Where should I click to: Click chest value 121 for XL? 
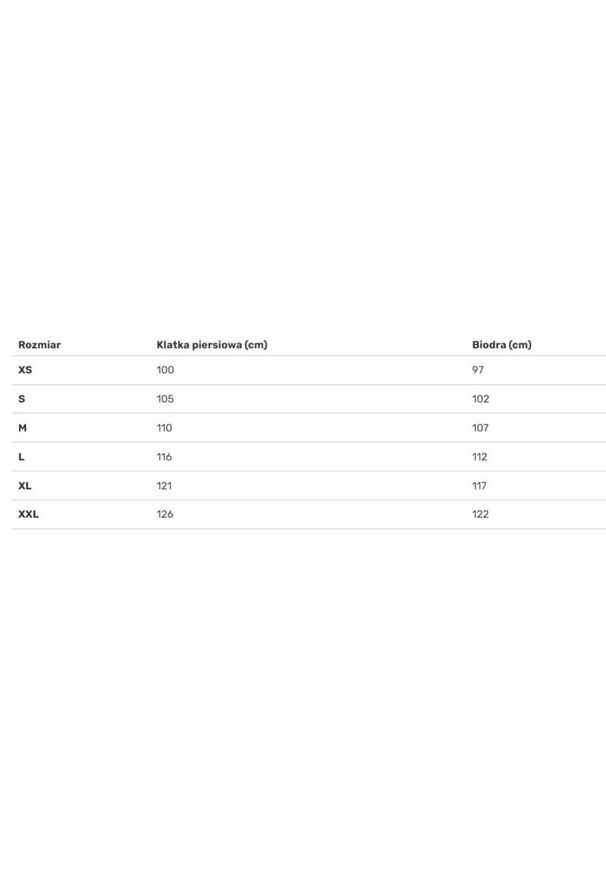click(164, 486)
